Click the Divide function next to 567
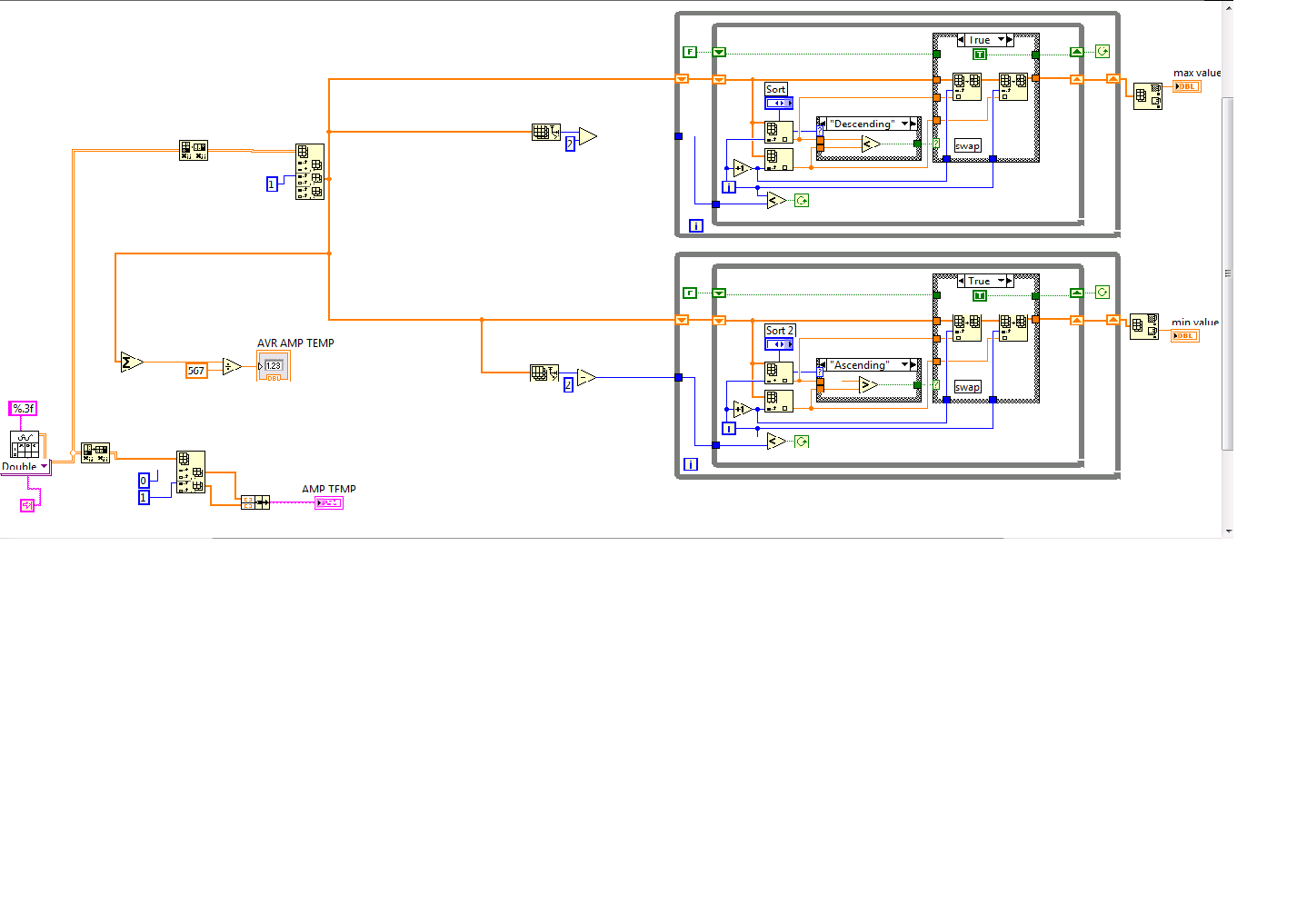Image resolution: width=1307 pixels, height=924 pixels. (x=232, y=367)
